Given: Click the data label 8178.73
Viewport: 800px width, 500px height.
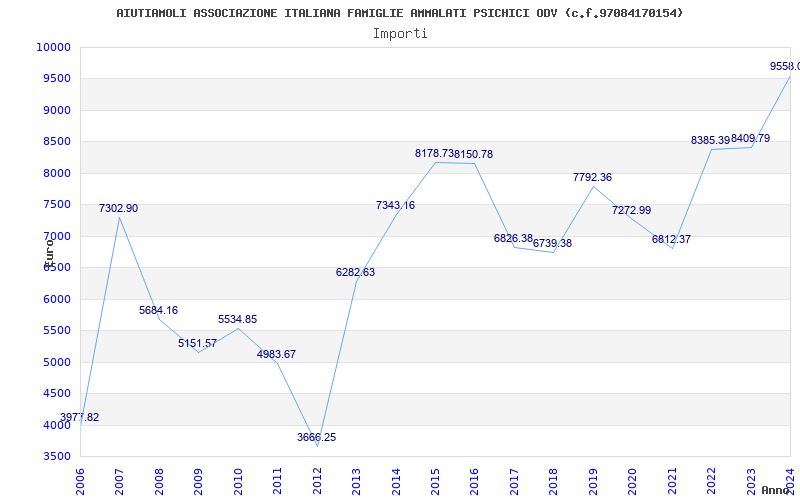Looking at the screenshot, I should [434, 153].
